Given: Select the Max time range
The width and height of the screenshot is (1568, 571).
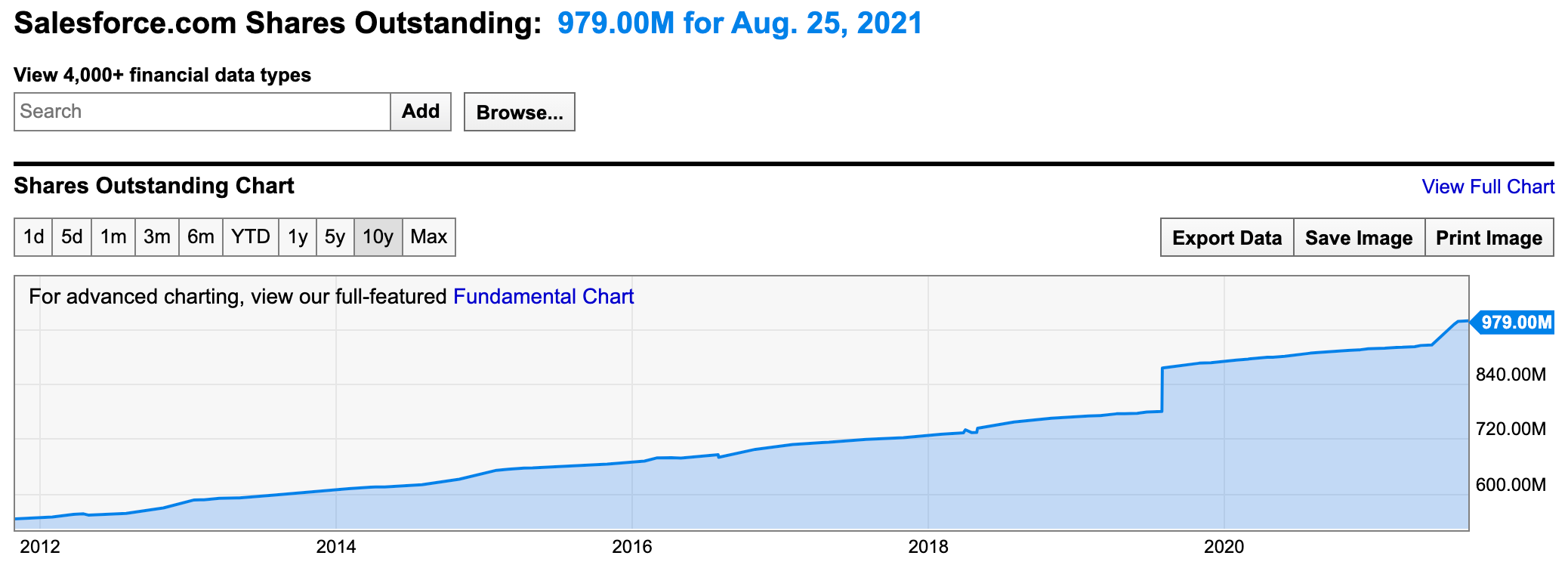Looking at the screenshot, I should [x=429, y=237].
